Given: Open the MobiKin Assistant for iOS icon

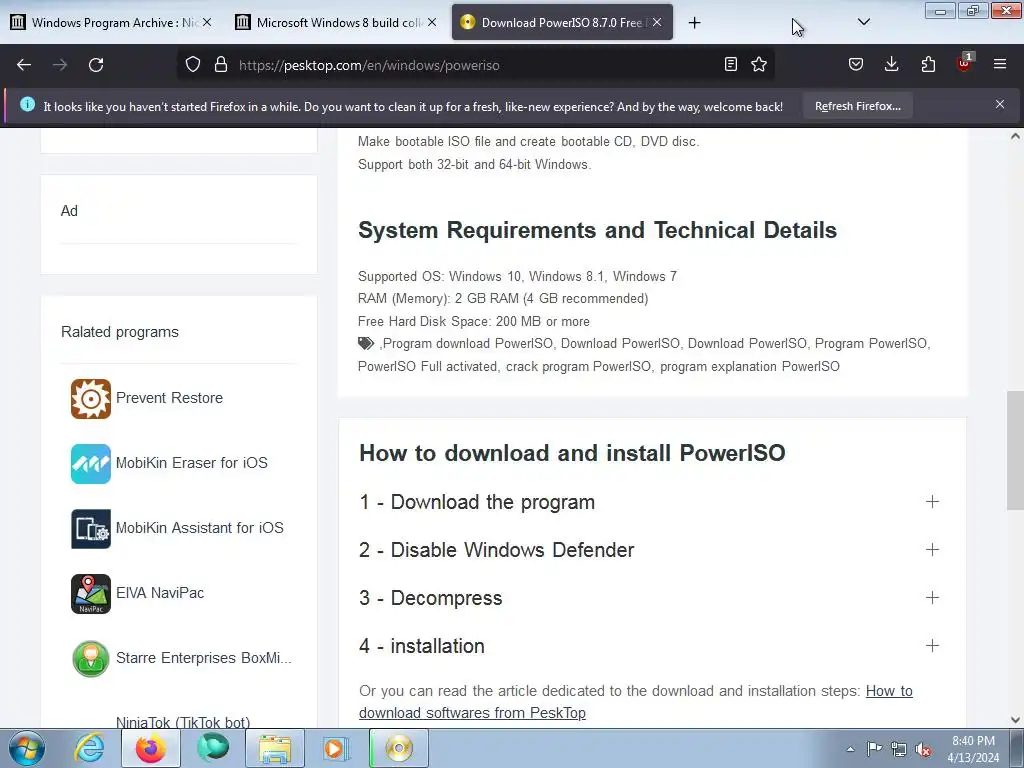Looking at the screenshot, I should pos(91,528).
